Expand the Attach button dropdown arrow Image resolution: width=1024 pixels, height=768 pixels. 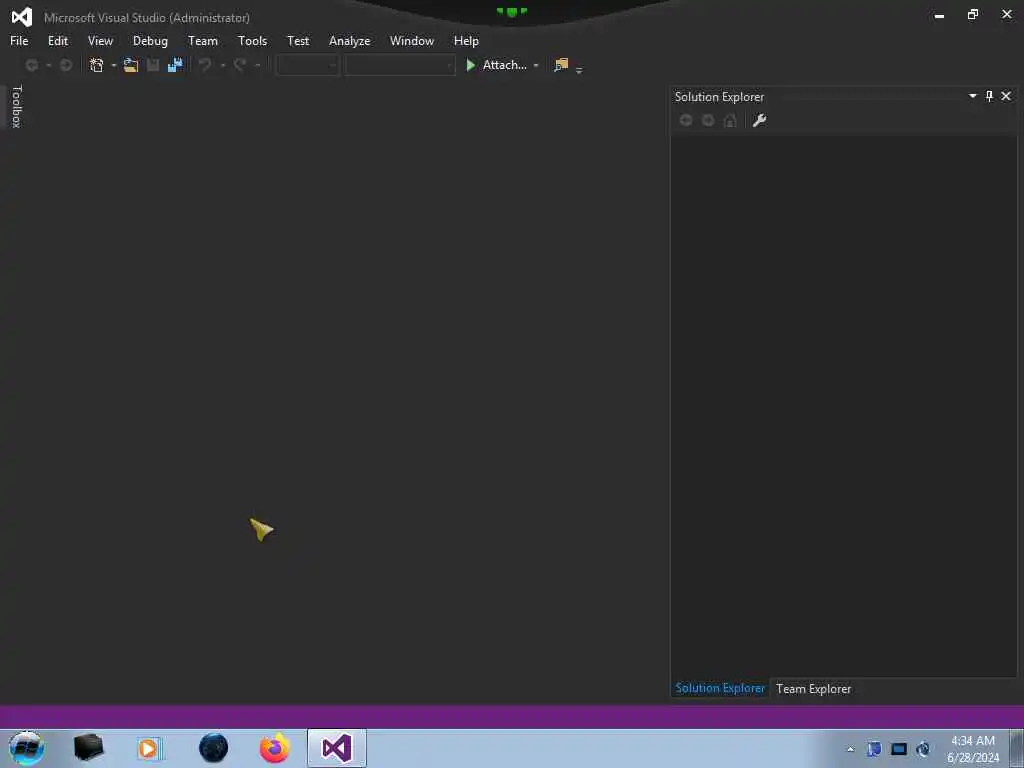pos(536,65)
